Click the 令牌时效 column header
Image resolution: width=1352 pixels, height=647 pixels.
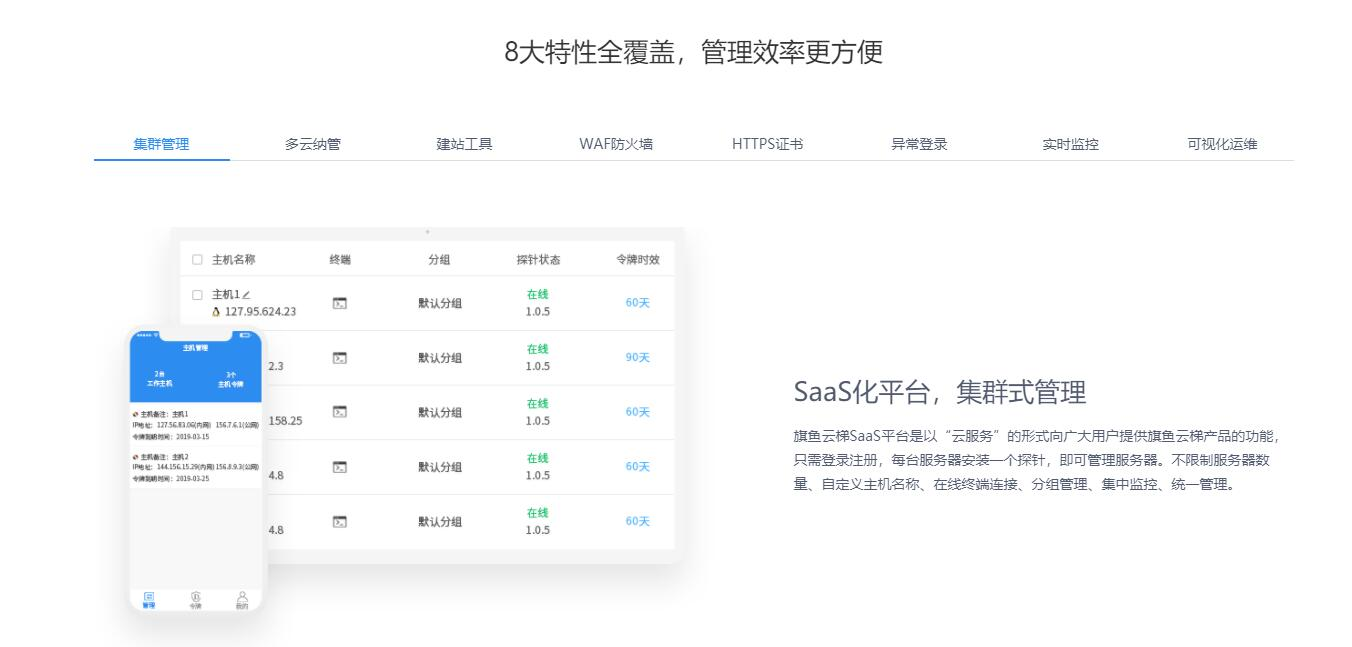638,260
